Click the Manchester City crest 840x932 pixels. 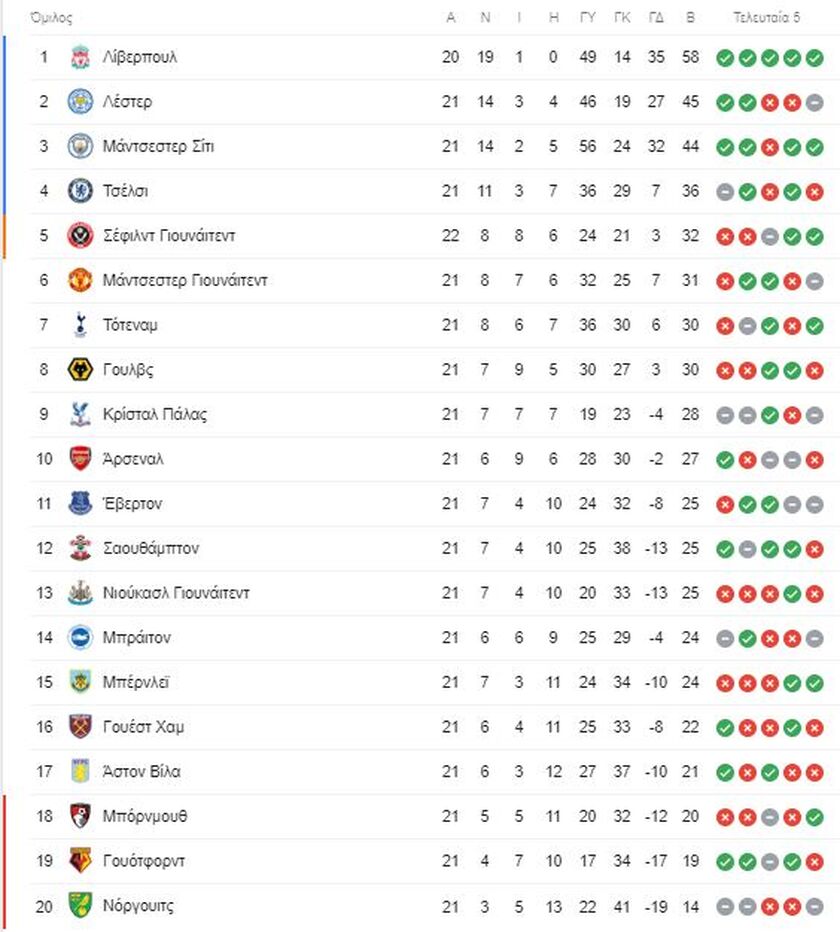[80, 146]
